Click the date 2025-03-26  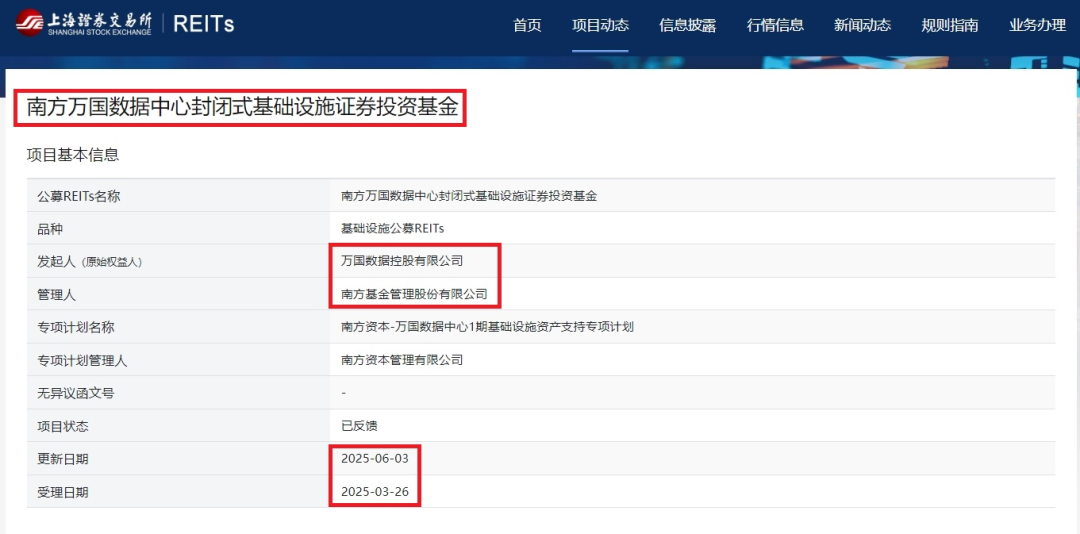(375, 493)
